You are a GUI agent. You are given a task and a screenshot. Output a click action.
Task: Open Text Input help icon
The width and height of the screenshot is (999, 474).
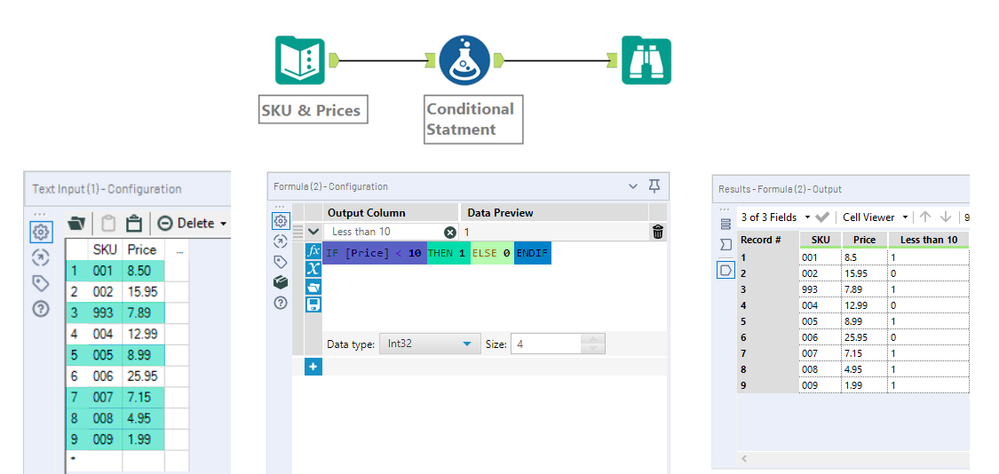click(x=40, y=309)
